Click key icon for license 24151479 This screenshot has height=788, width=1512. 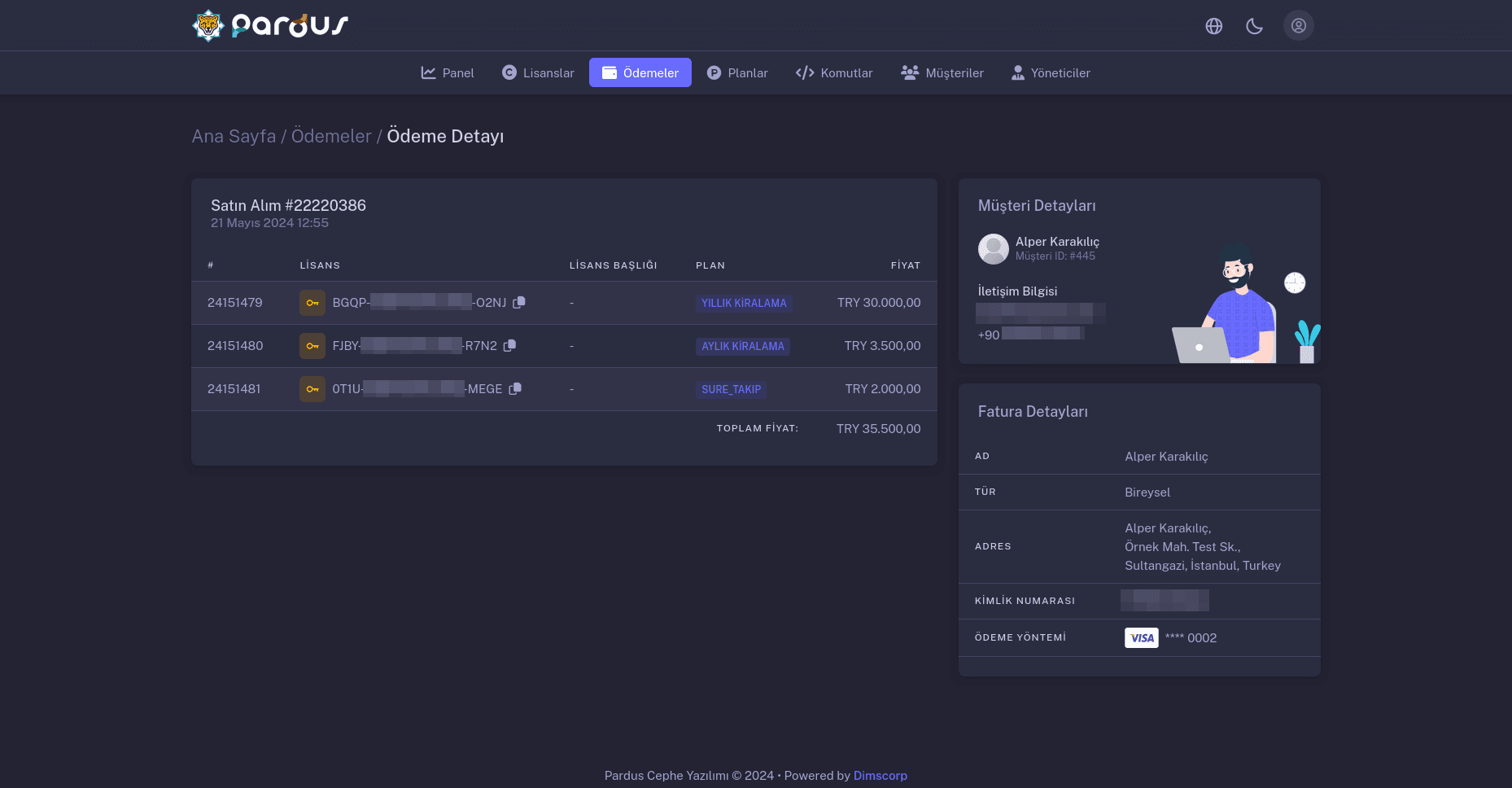(x=312, y=303)
